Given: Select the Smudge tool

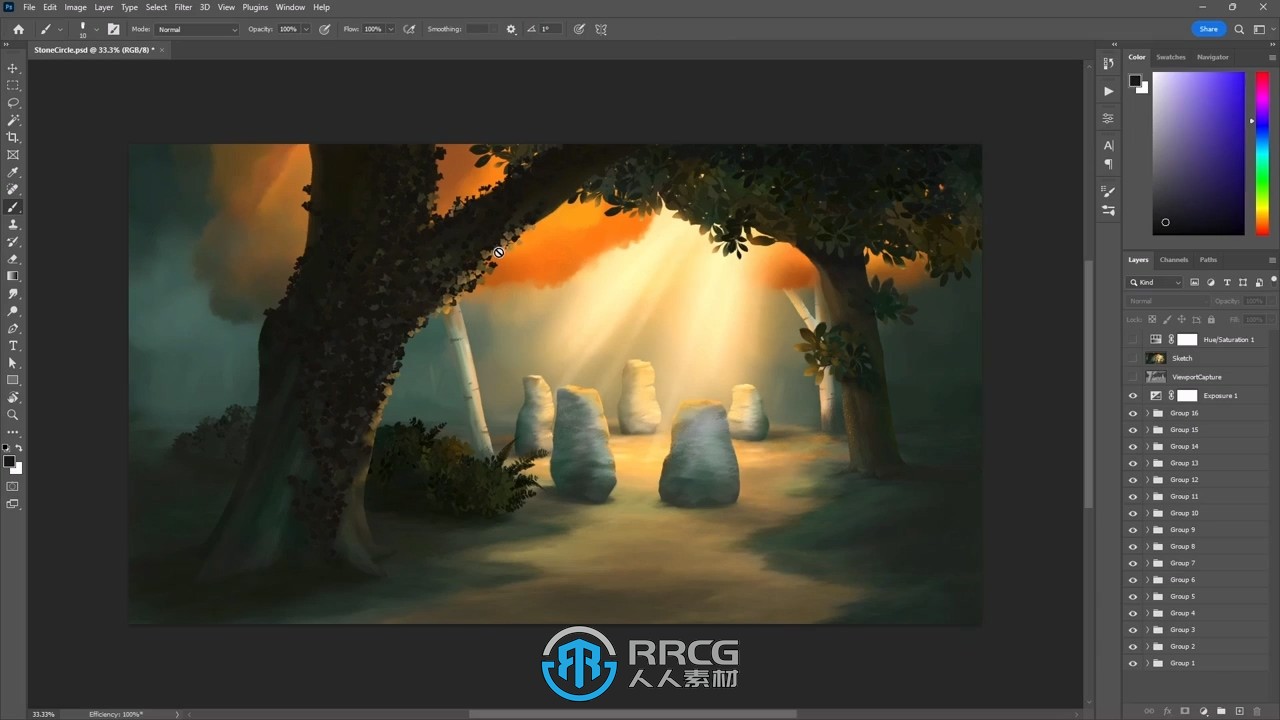Looking at the screenshot, I should (x=13, y=294).
